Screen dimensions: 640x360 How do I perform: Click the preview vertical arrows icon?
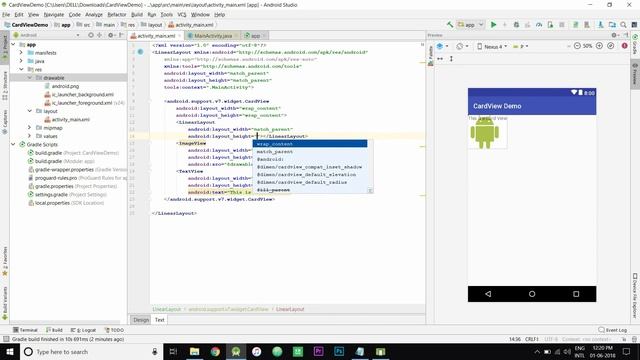click(451, 59)
